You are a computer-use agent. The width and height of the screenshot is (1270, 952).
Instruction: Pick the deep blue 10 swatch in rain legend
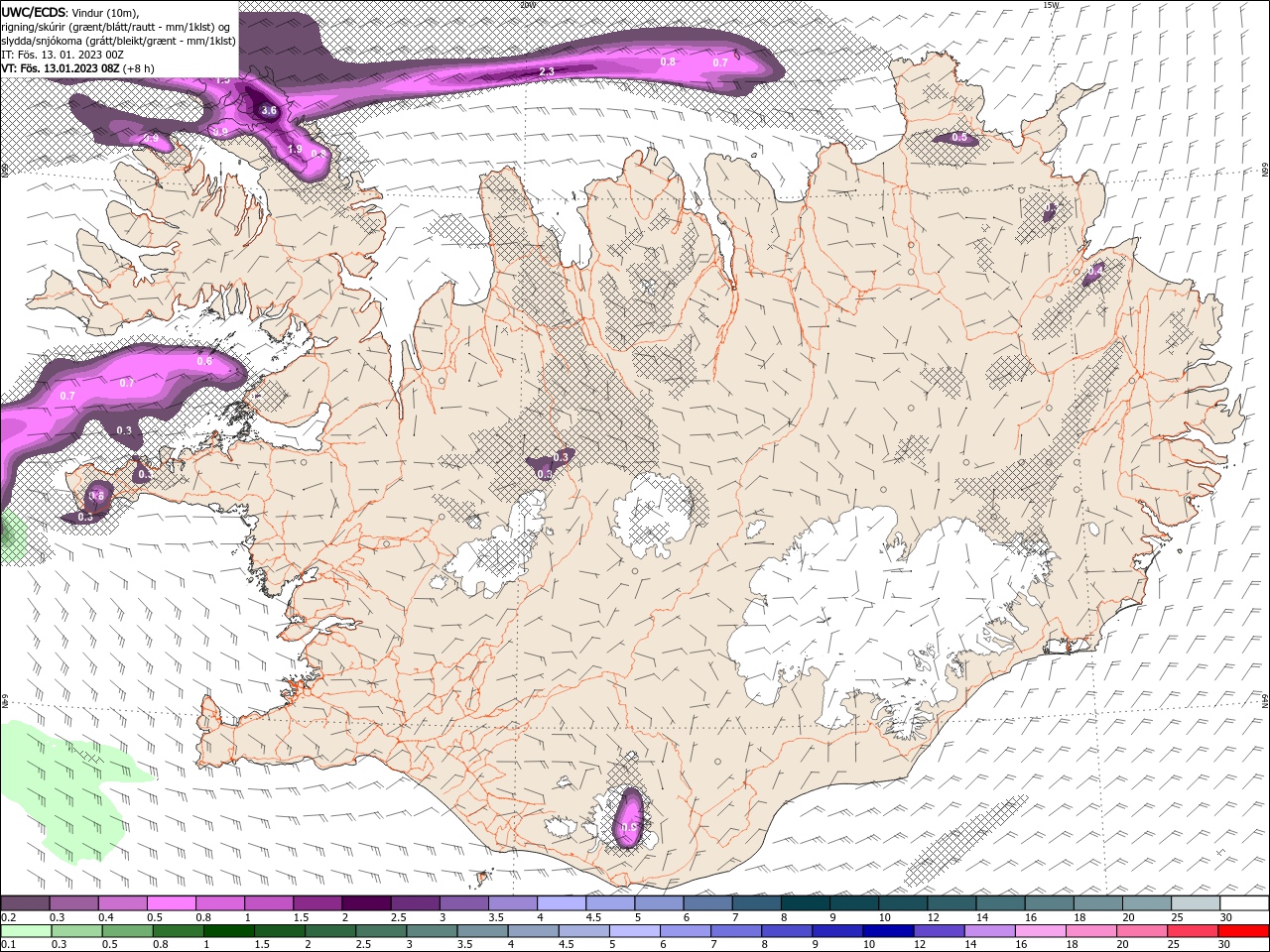coord(888,931)
